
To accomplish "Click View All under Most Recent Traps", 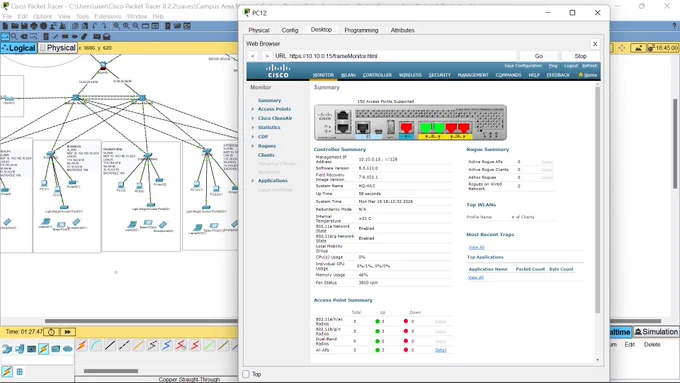I will pyautogui.click(x=476, y=247).
